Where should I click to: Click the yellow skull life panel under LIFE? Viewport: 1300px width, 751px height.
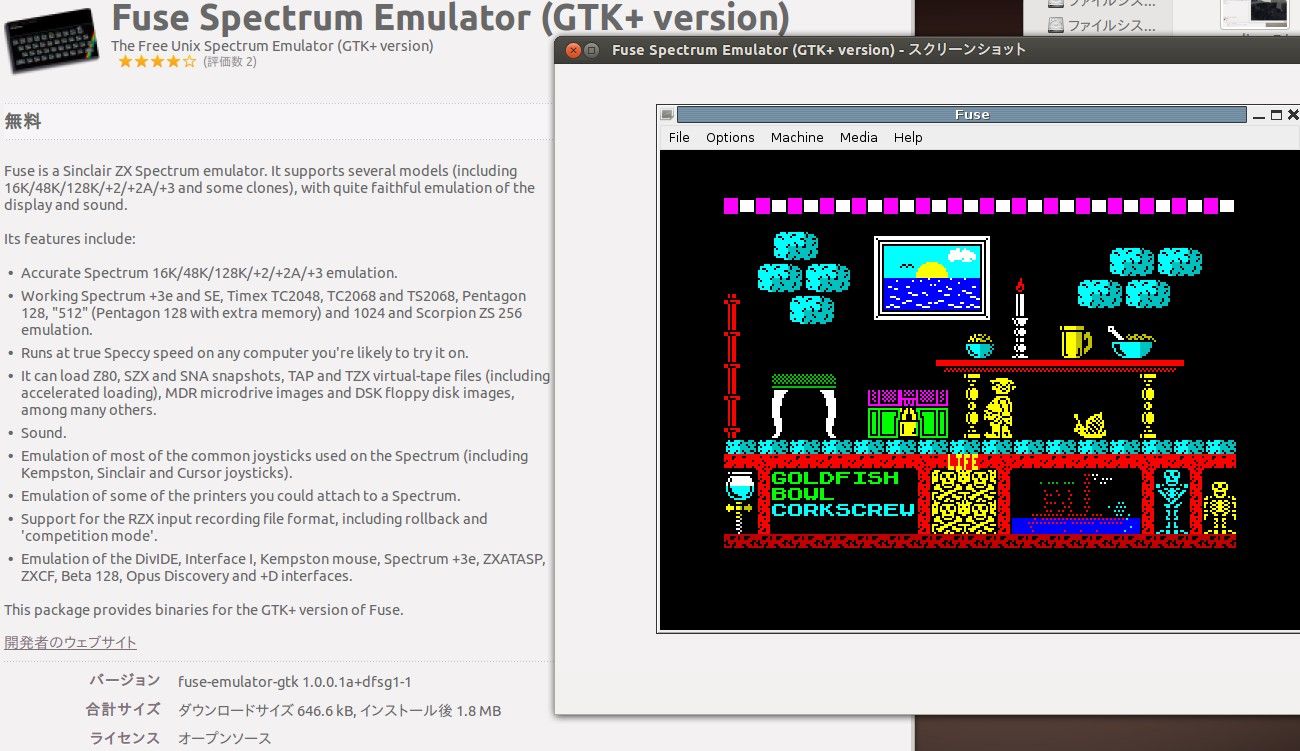pos(963,502)
